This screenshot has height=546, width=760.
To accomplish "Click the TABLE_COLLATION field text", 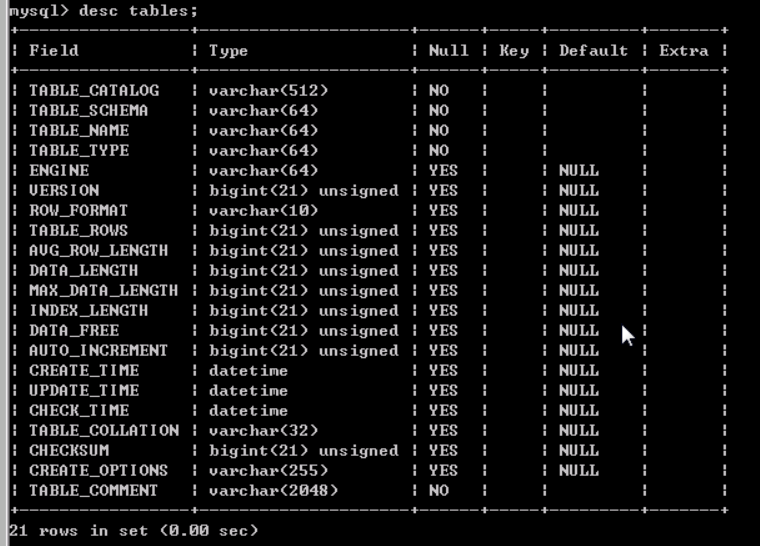I will pos(104,430).
